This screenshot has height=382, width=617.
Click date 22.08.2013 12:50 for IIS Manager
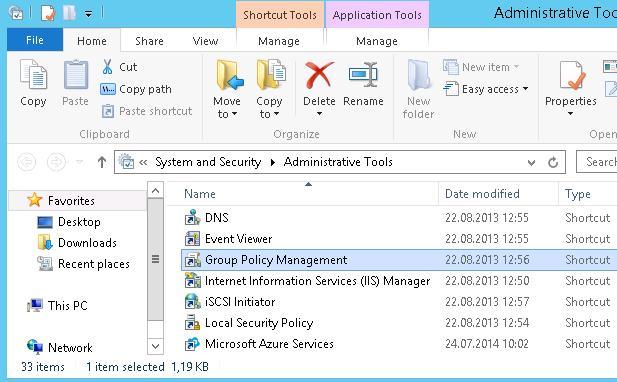tap(487, 281)
